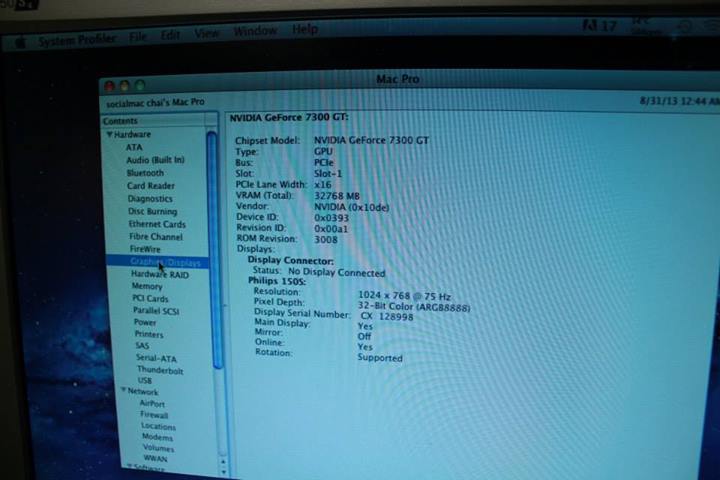Open the Apple menu
Screen dimensions: 720x480
click(18, 42)
